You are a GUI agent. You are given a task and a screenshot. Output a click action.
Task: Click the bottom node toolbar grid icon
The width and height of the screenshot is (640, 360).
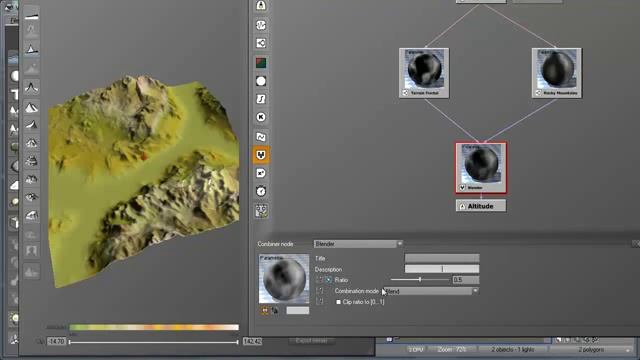pos(261,211)
